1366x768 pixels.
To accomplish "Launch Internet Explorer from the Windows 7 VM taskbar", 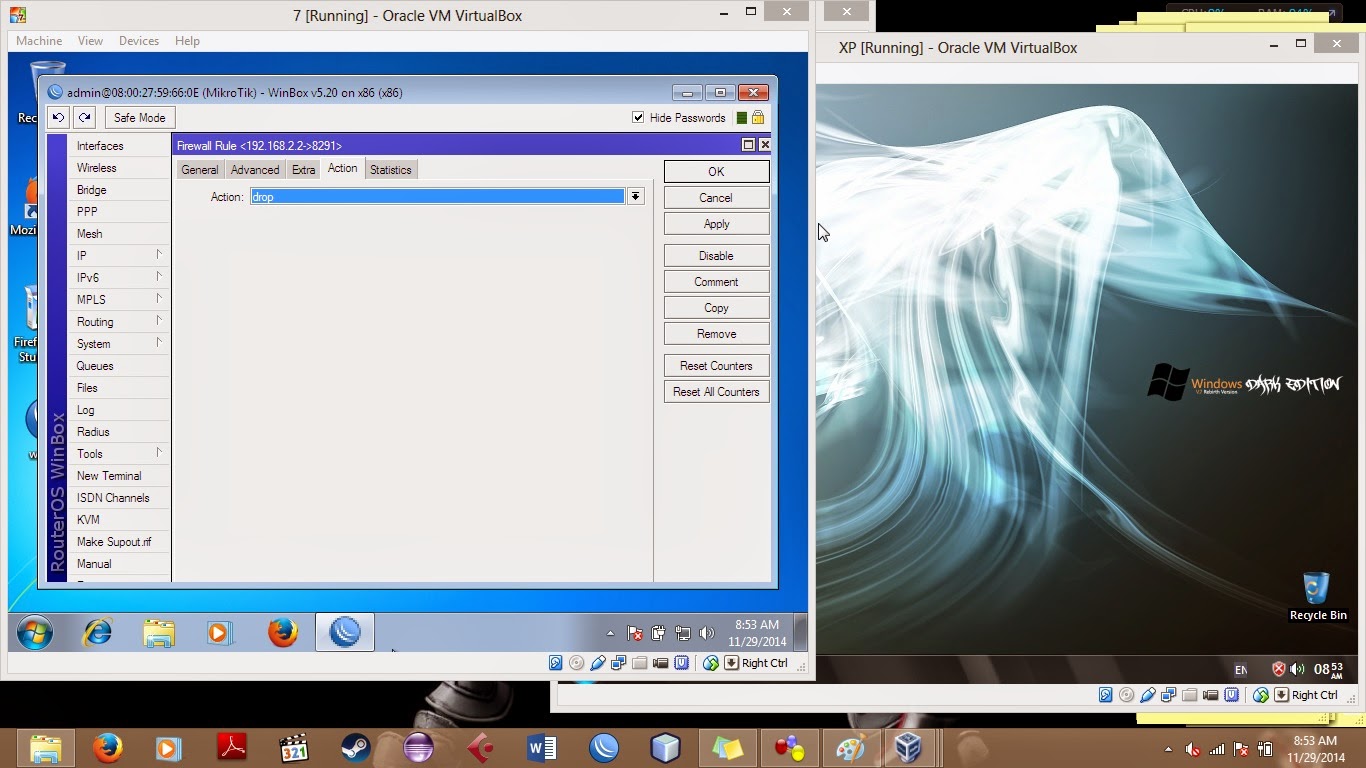I will point(97,633).
